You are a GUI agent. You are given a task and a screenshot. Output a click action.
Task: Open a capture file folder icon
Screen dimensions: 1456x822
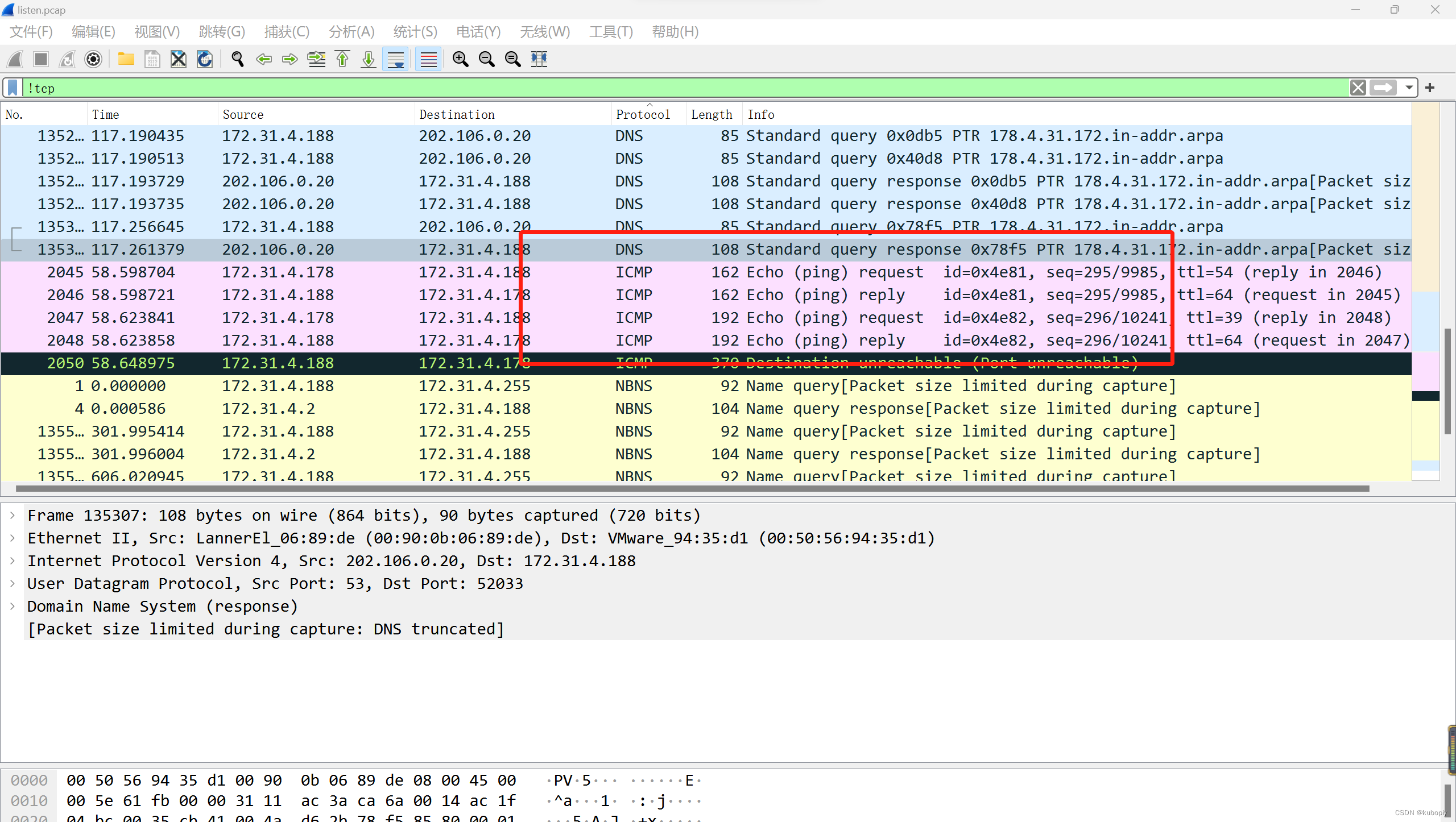[x=126, y=59]
